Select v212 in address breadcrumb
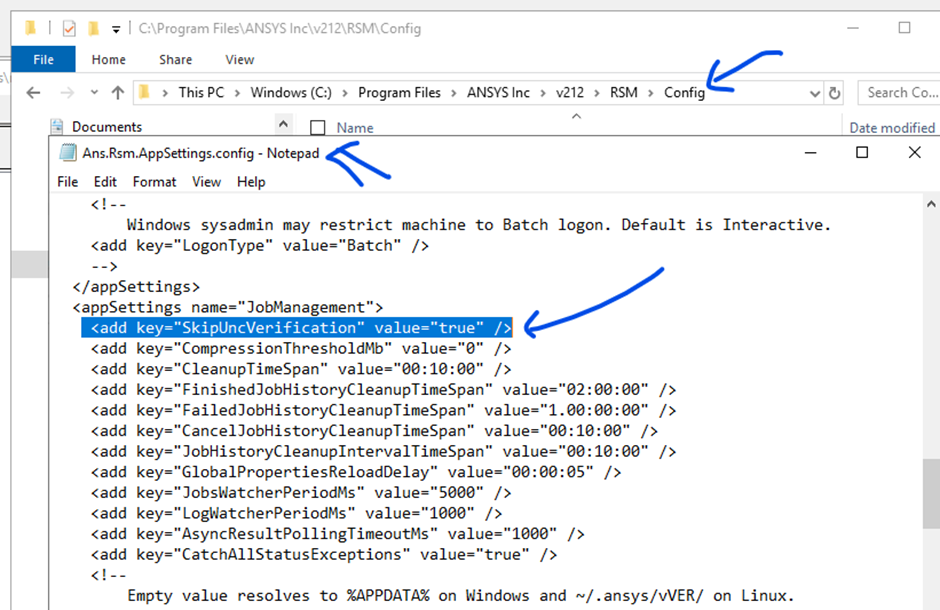The height and width of the screenshot is (610, 940). 570,92
